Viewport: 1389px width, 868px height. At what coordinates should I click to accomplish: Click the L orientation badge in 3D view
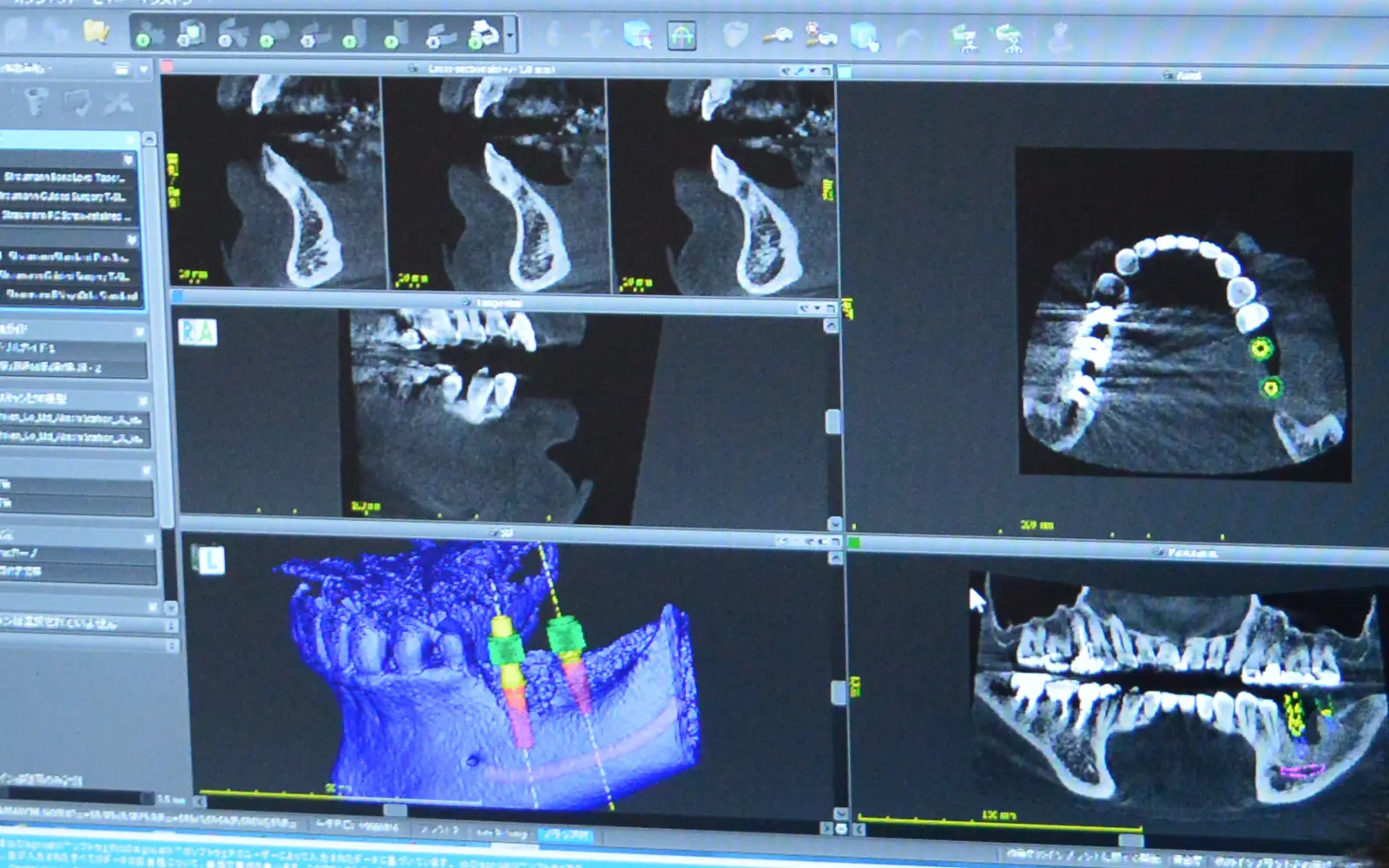point(213,560)
